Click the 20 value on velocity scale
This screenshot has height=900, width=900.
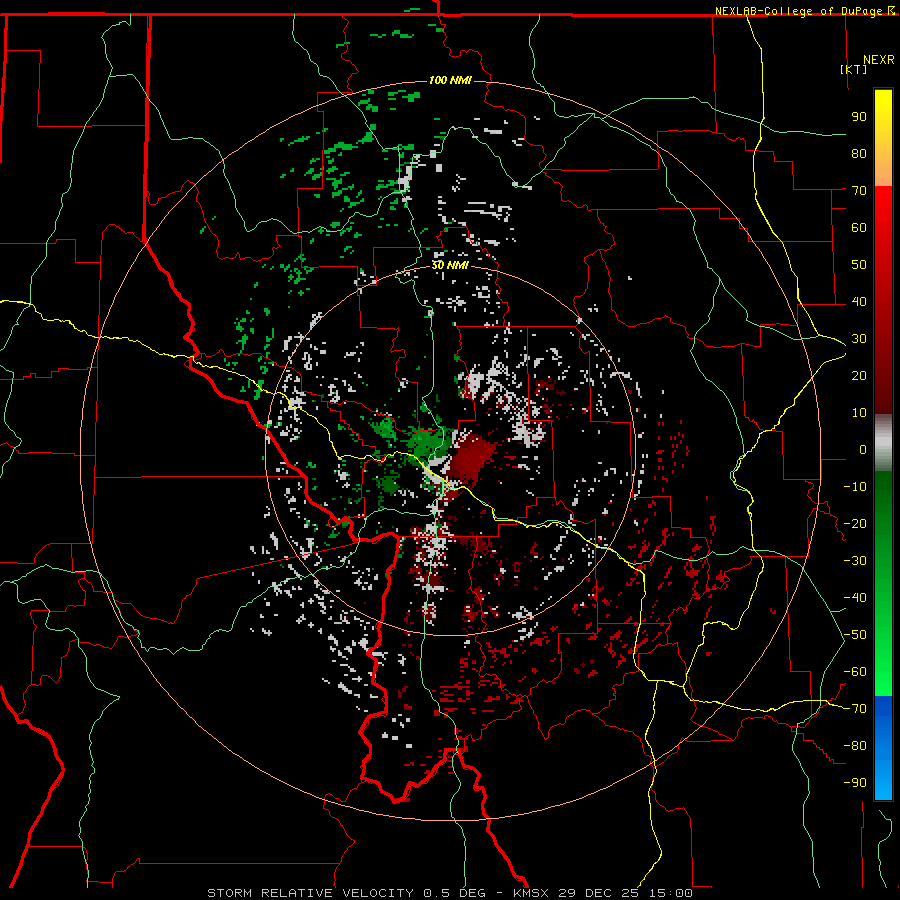(x=859, y=375)
